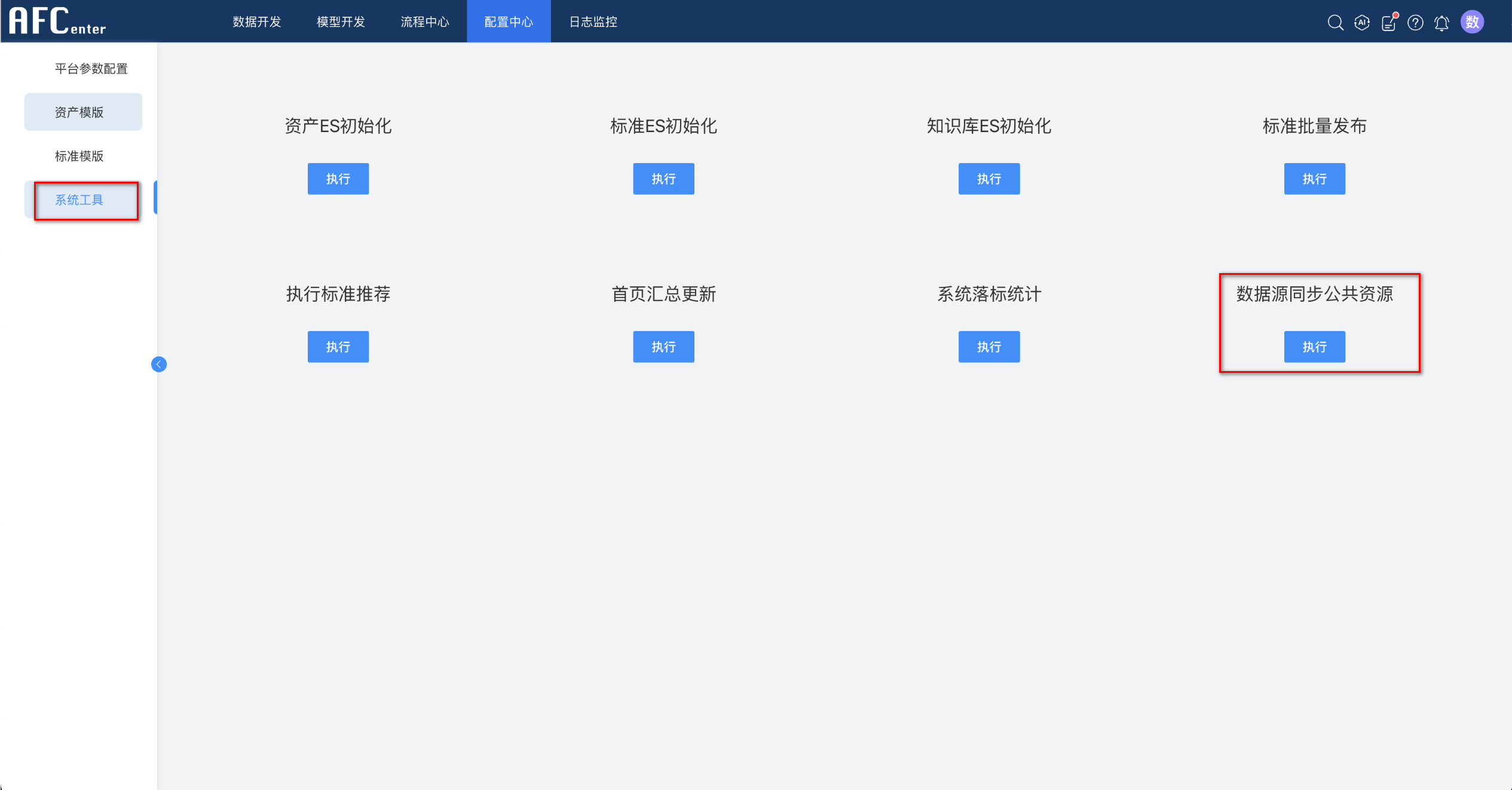Open 日志监控 in the top navigation

click(593, 22)
